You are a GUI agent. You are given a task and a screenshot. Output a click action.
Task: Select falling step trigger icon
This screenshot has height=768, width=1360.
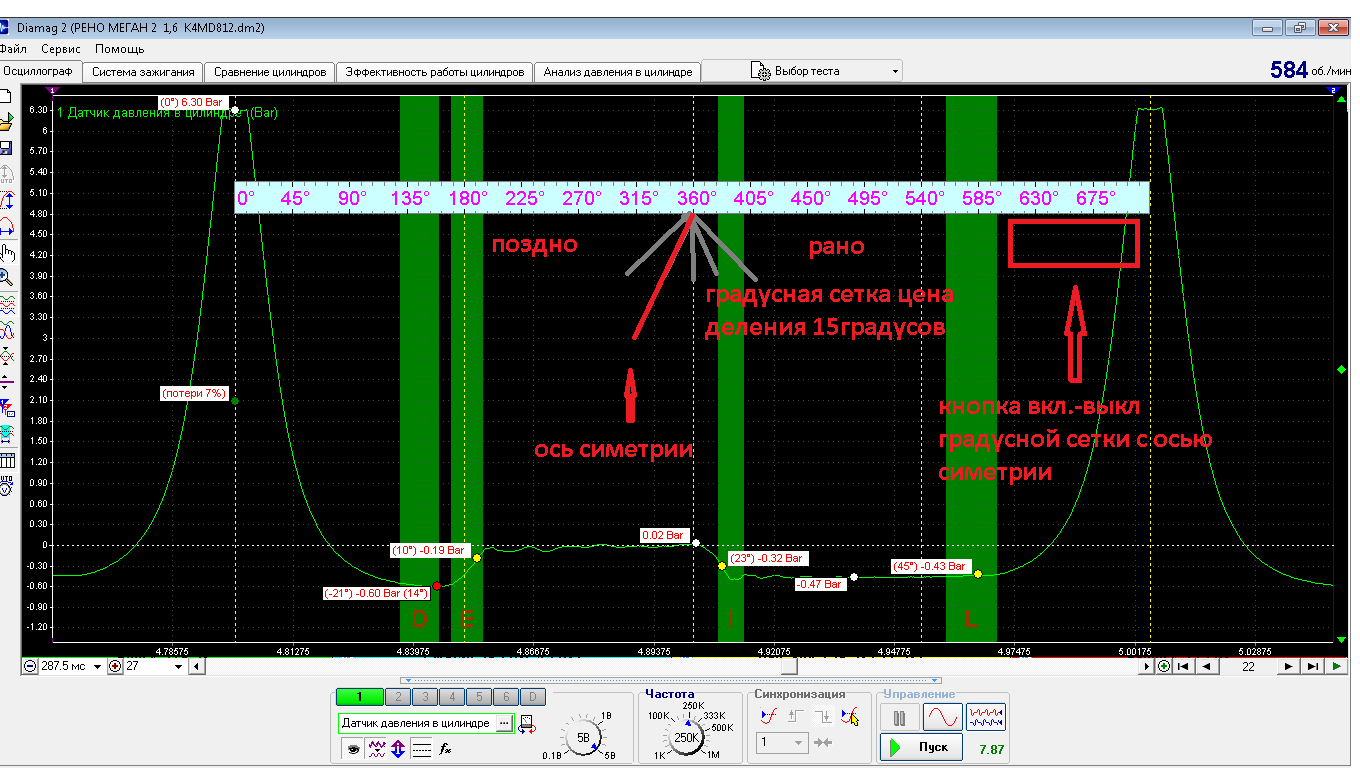coord(822,716)
